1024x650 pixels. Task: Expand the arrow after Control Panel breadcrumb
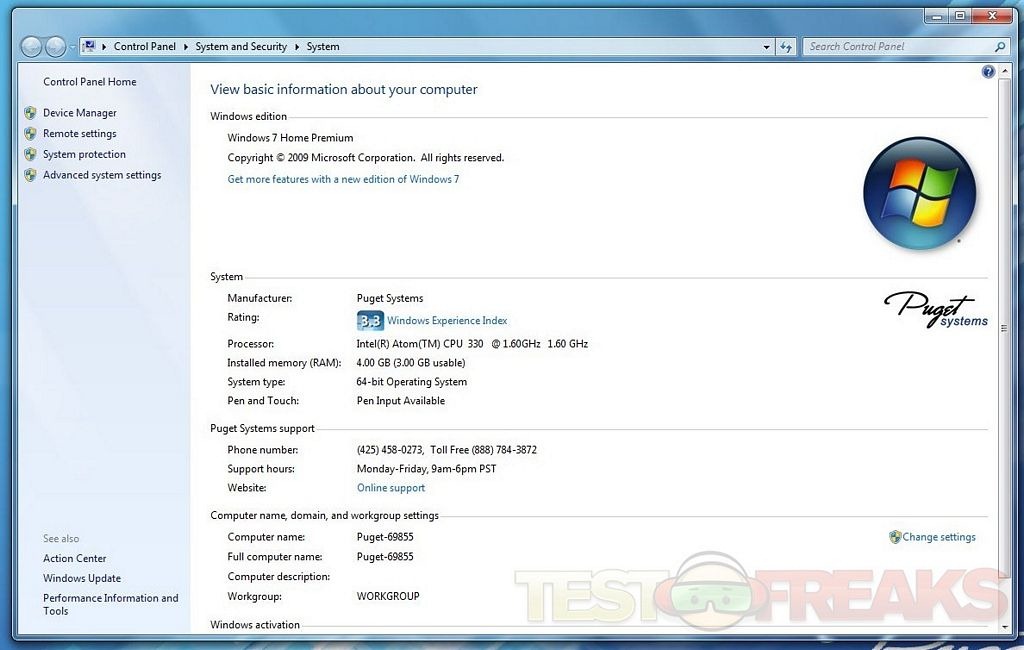[186, 47]
